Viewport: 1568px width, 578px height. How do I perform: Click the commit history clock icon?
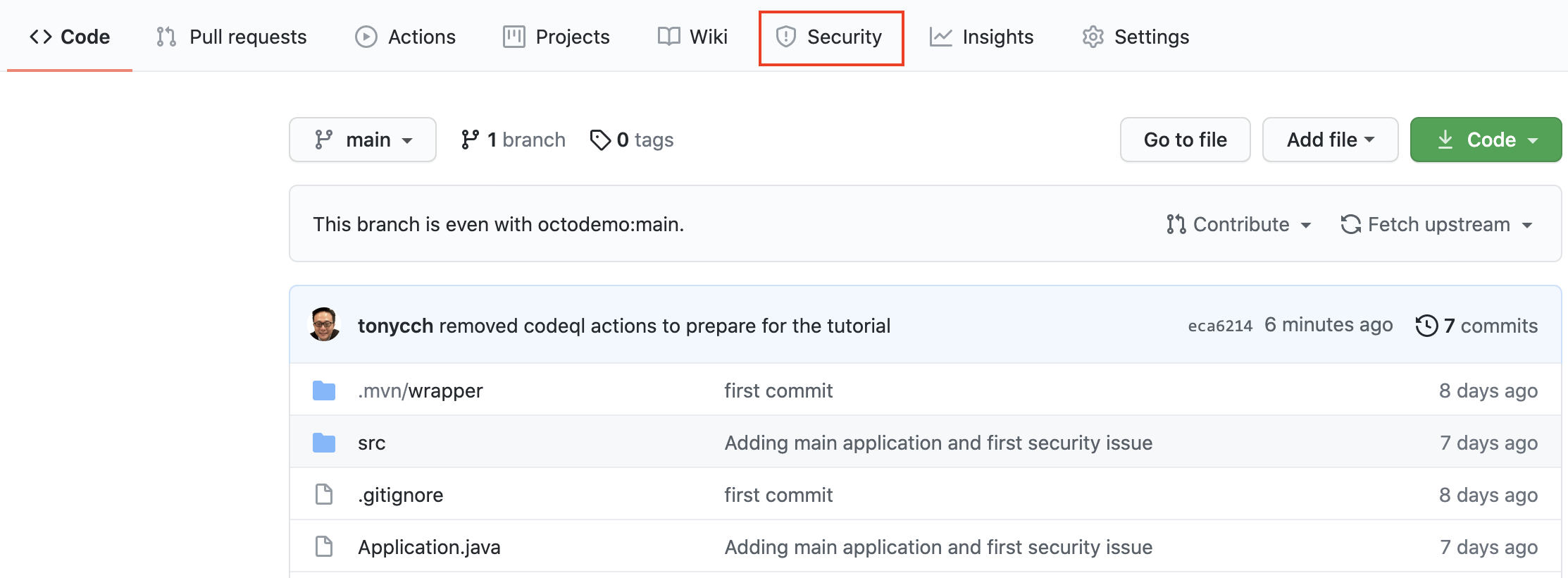point(1426,326)
